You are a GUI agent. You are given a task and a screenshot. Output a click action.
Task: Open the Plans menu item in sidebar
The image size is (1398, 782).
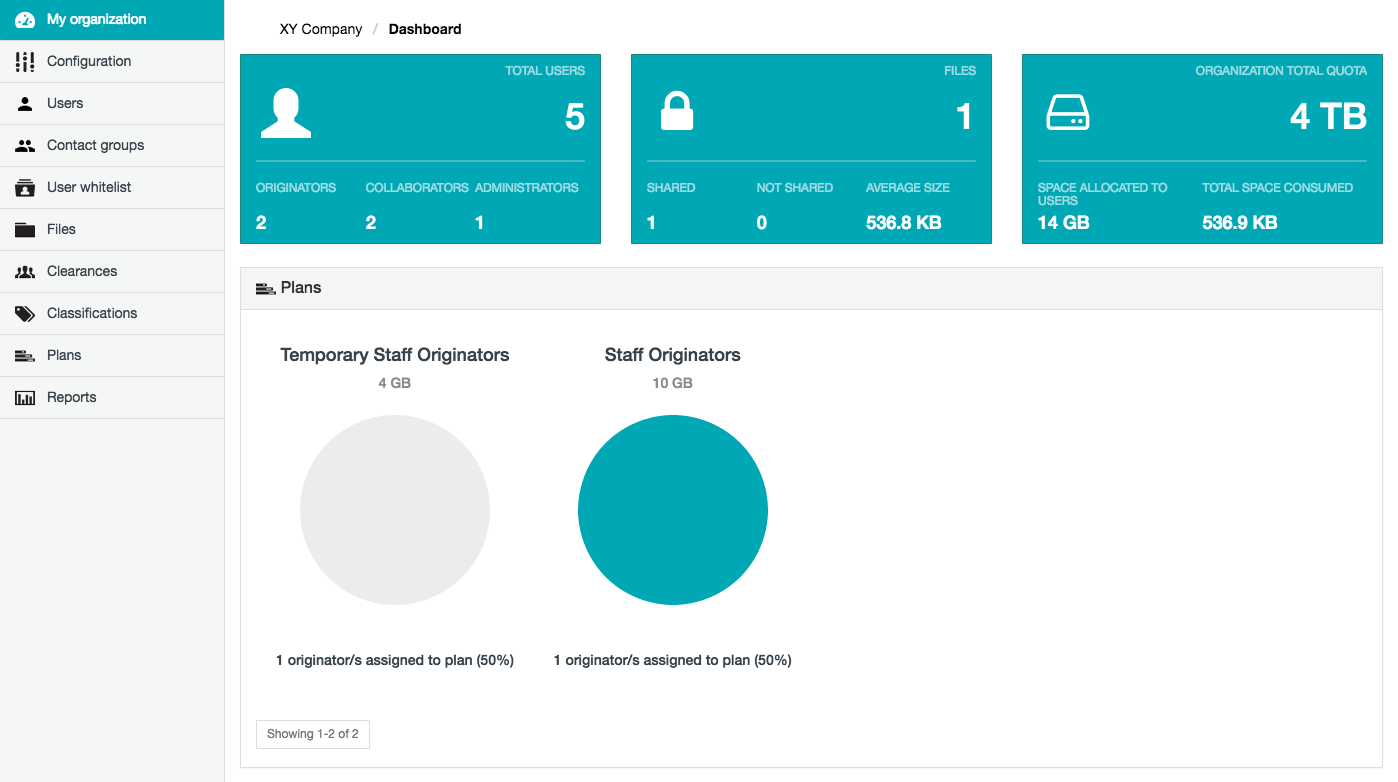[64, 355]
